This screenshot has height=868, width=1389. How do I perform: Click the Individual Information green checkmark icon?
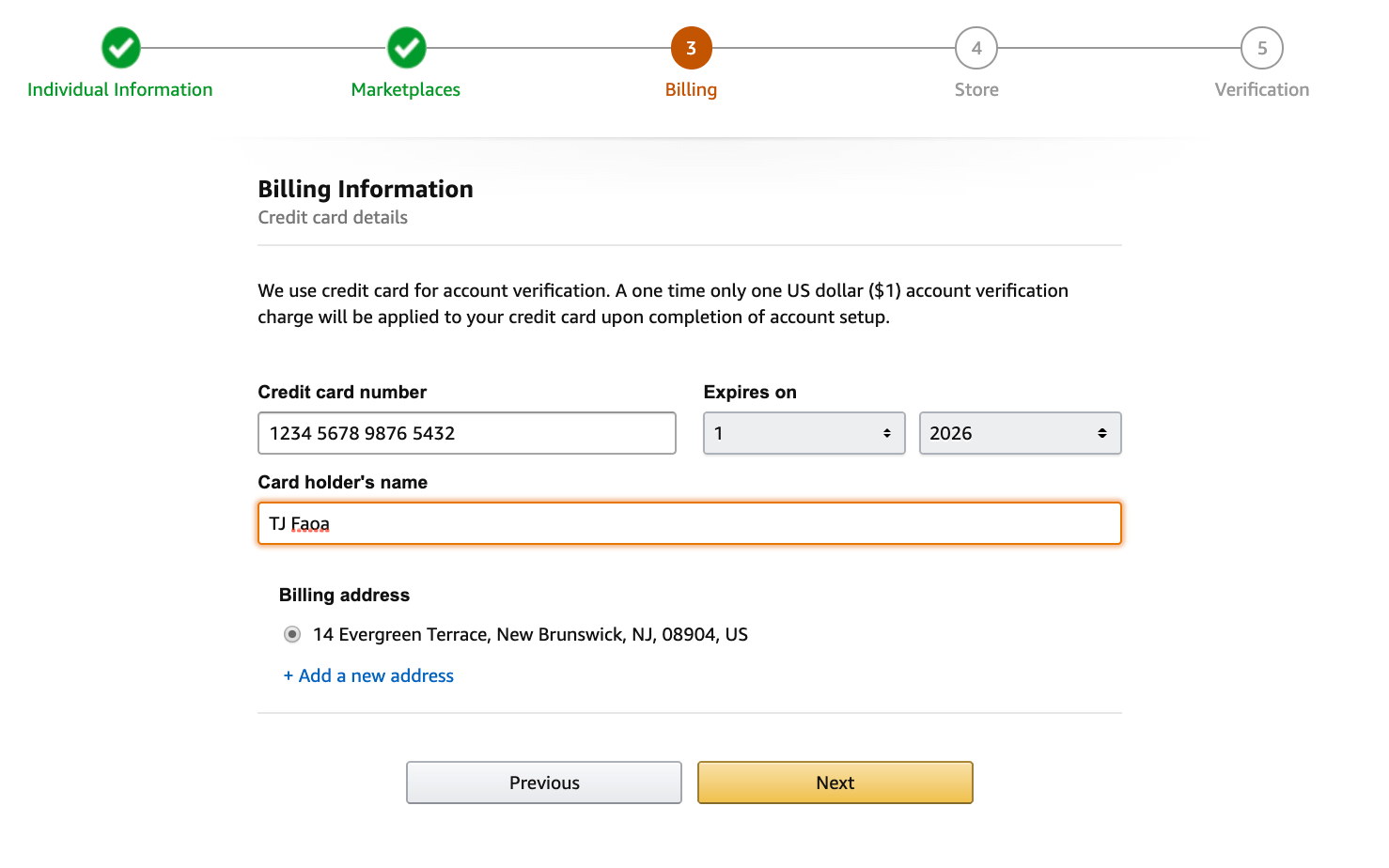(x=121, y=48)
